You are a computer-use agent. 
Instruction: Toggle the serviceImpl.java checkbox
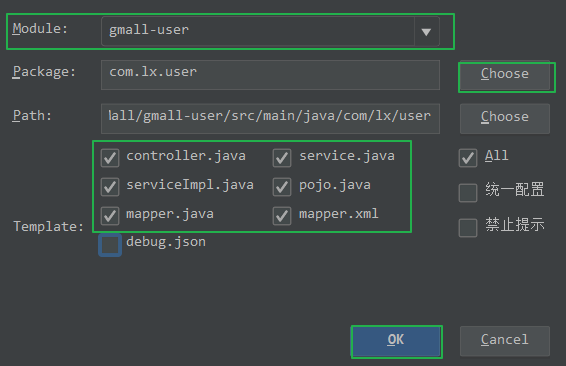click(110, 187)
